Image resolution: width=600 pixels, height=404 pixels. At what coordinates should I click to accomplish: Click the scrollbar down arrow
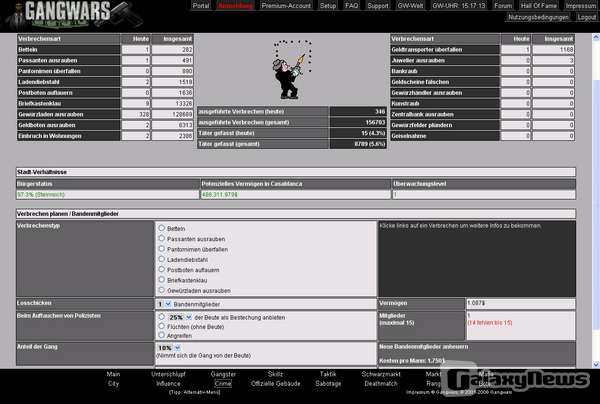click(x=596, y=364)
